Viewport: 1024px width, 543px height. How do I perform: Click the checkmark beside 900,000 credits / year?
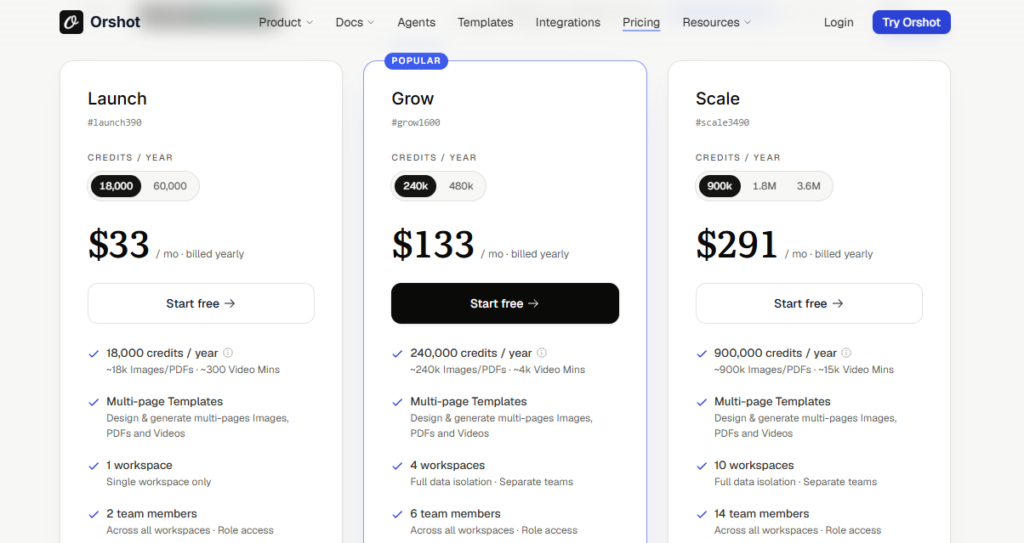(x=701, y=354)
